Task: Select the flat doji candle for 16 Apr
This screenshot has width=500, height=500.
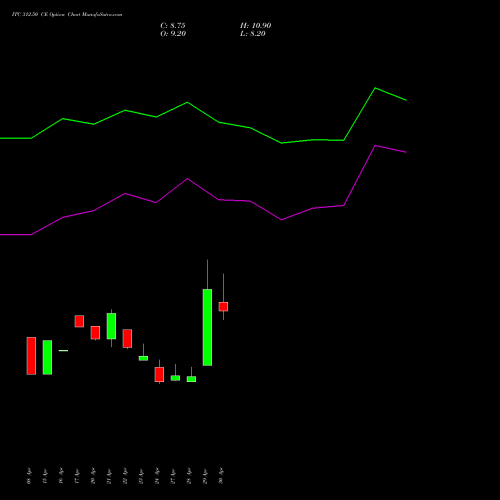Action: [63, 350]
